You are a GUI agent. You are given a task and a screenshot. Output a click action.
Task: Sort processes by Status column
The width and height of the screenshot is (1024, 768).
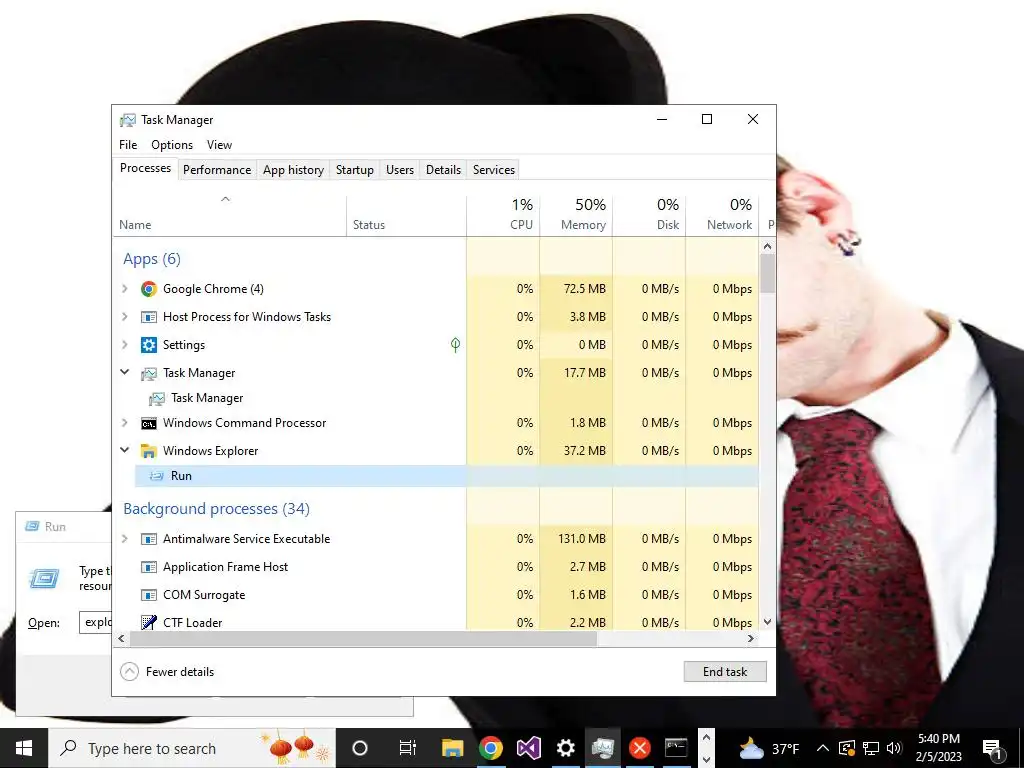coord(406,215)
